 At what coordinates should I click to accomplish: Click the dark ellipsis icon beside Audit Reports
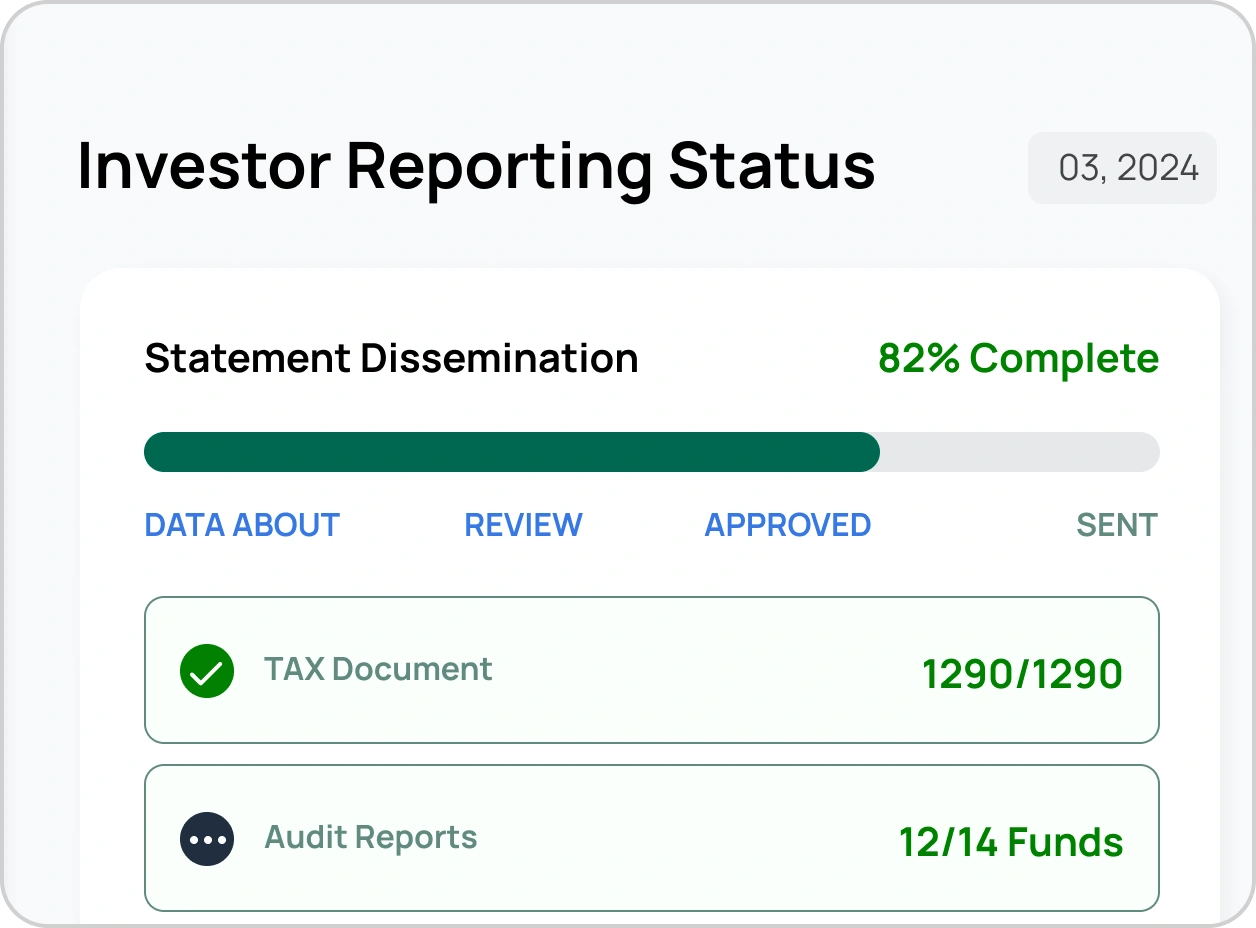pyautogui.click(x=207, y=839)
